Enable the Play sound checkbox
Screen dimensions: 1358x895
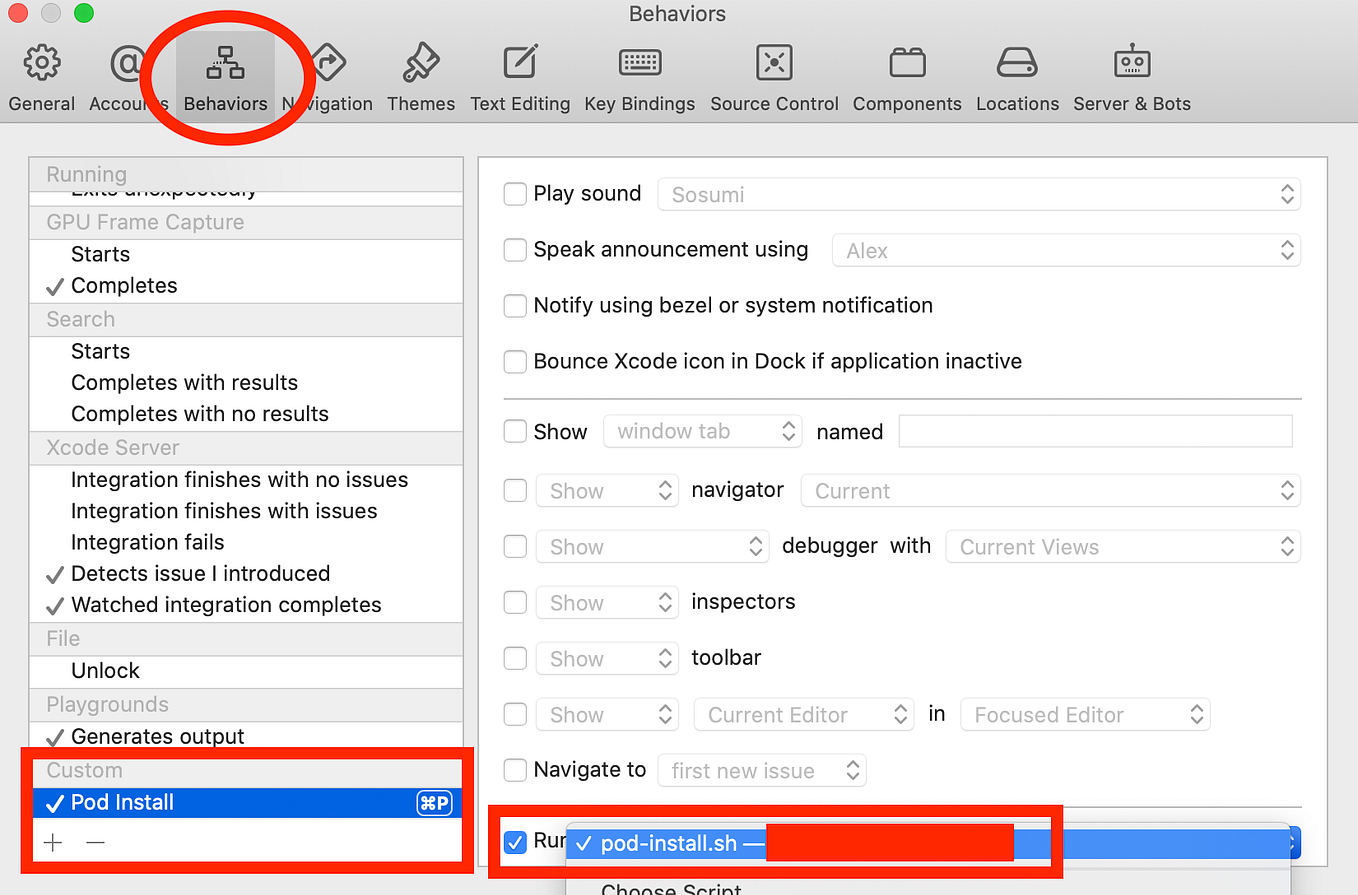[x=515, y=194]
